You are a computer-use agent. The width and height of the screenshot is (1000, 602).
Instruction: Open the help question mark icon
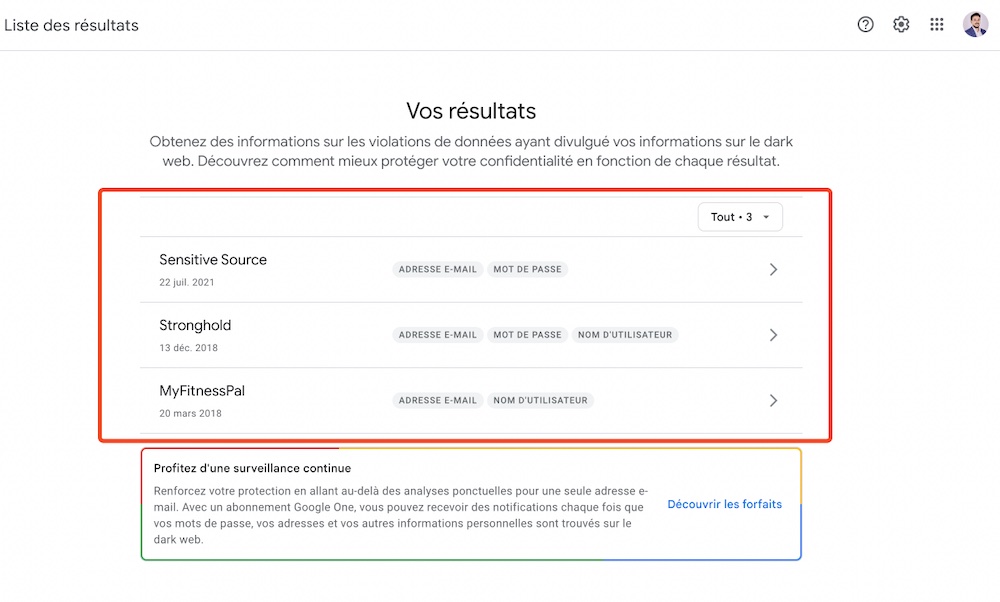pos(865,25)
